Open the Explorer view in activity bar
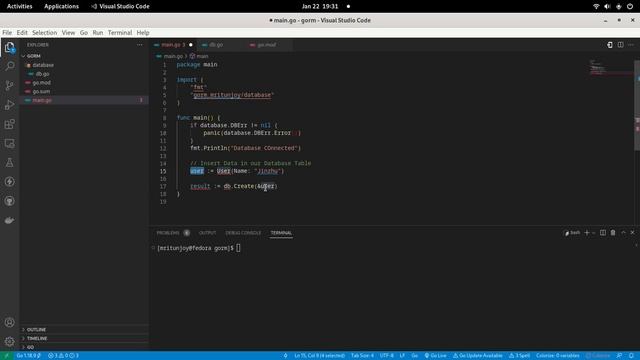The image size is (640, 360). (9, 48)
